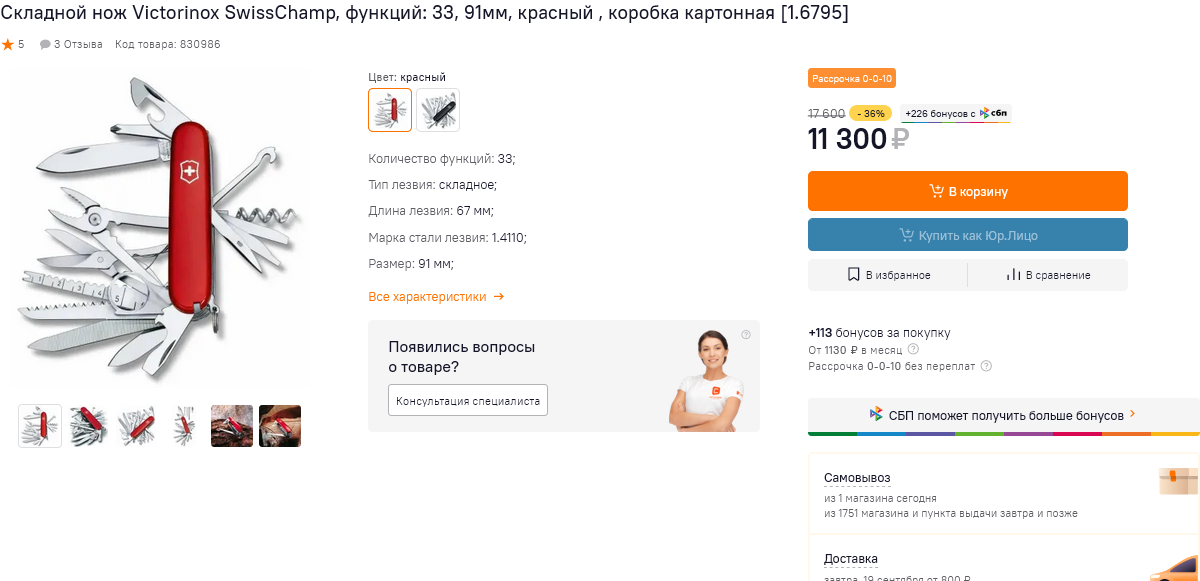Viewport: 1200px width, 581px height.
Task: Open specialist consultation button
Action: coord(468,401)
